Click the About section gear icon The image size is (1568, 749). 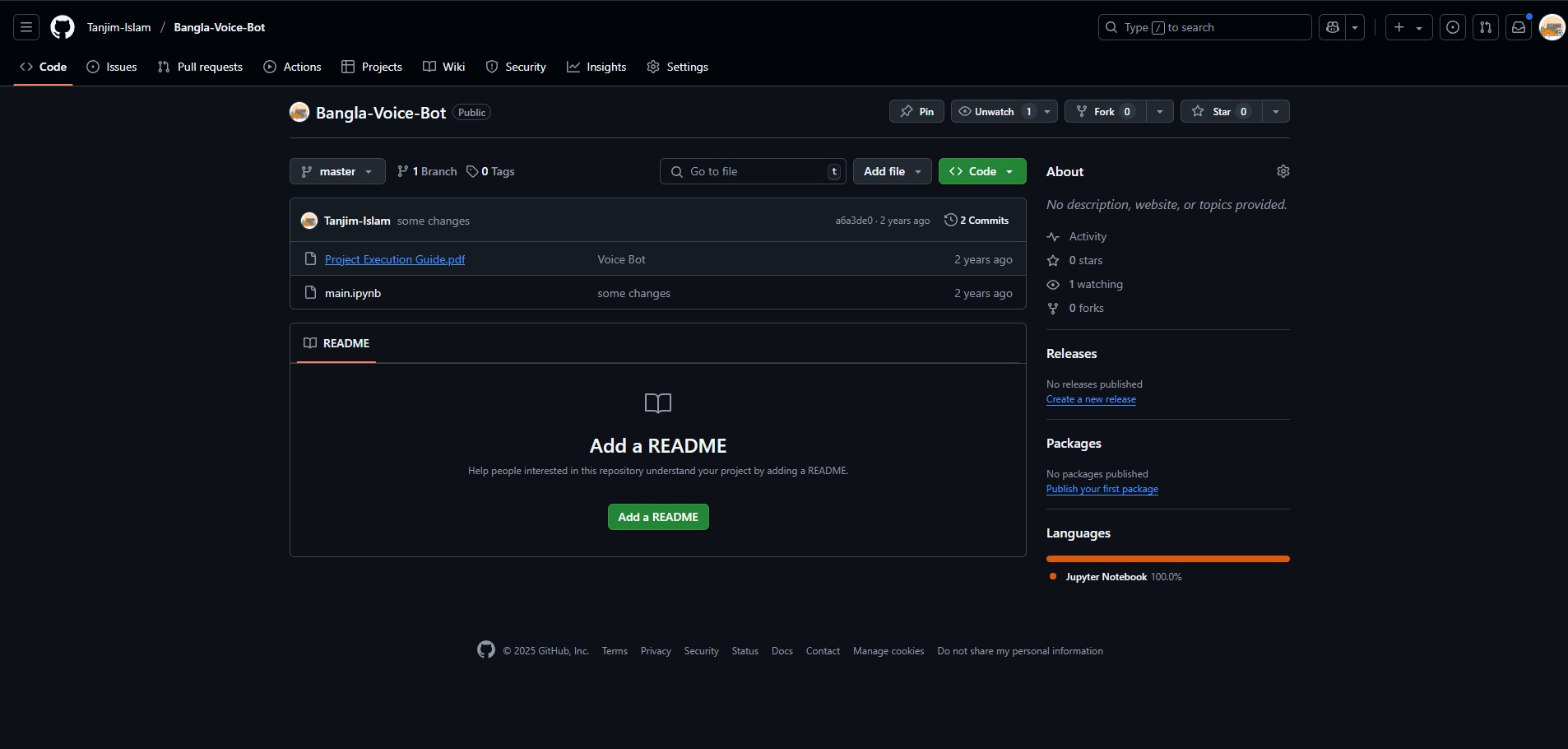click(x=1283, y=171)
